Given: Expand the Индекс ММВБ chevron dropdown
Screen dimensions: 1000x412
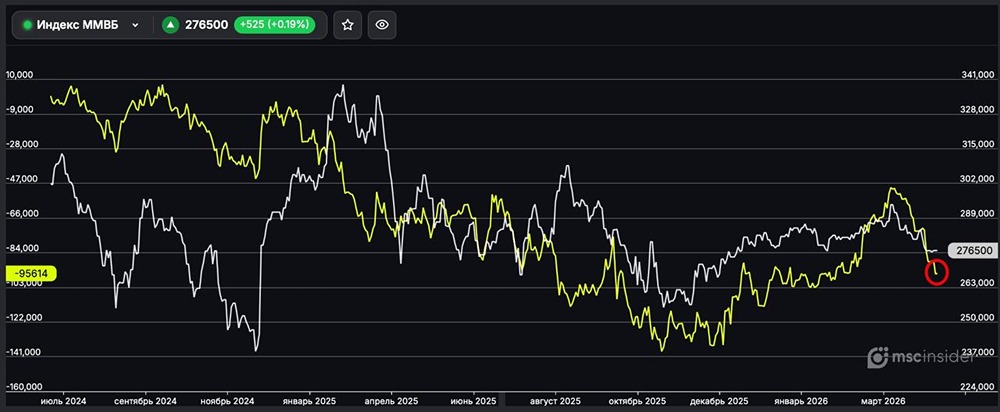Looking at the screenshot, I should (x=135, y=25).
